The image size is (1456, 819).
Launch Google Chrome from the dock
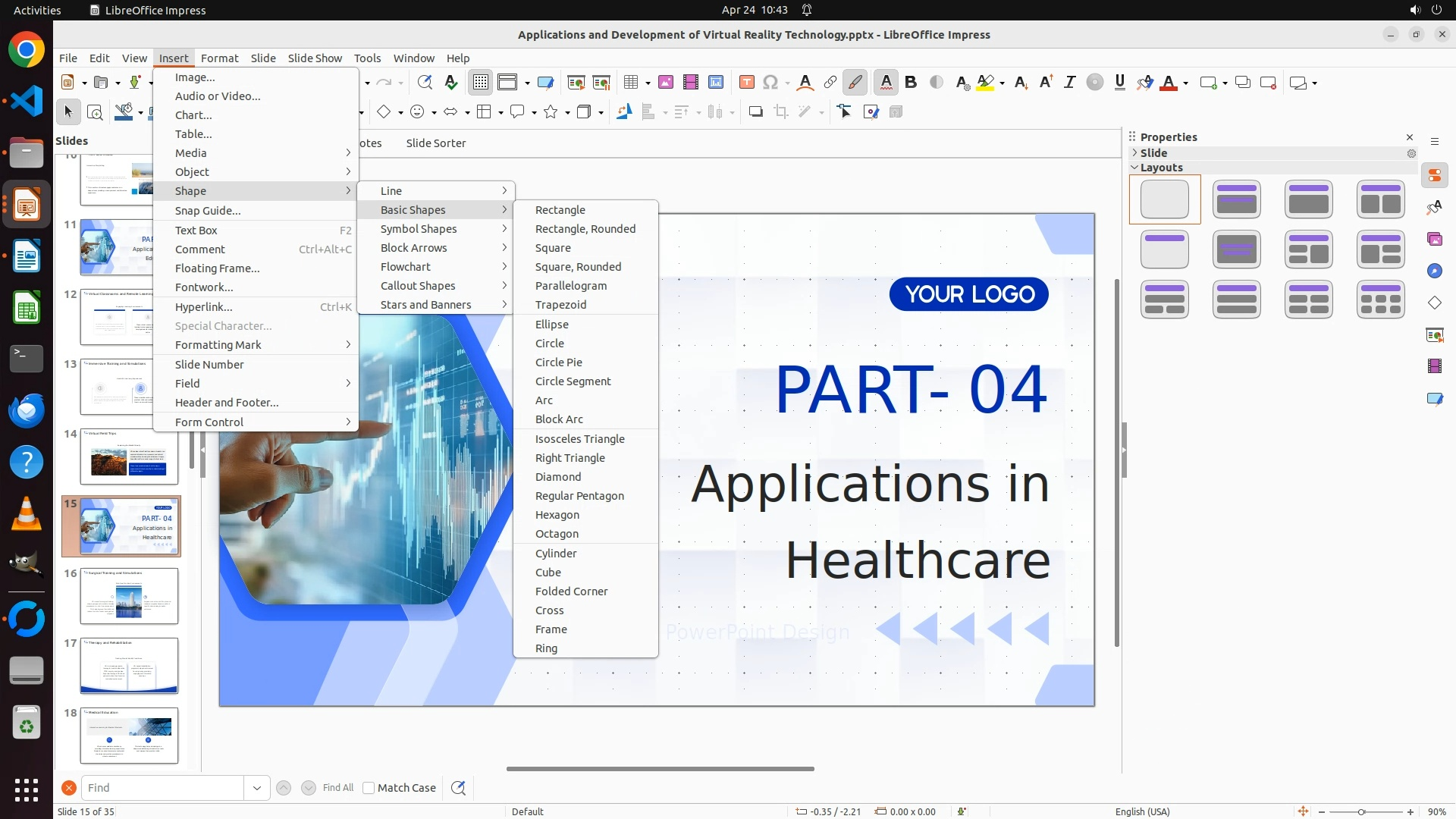27,50
